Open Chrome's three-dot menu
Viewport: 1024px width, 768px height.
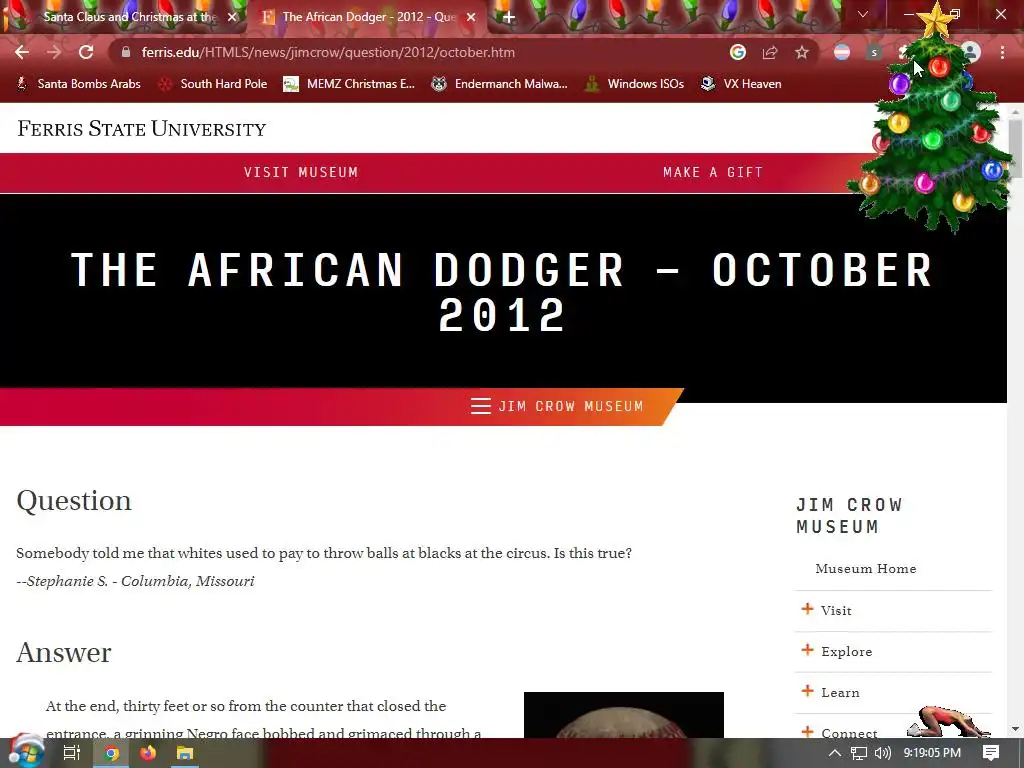click(x=1002, y=52)
